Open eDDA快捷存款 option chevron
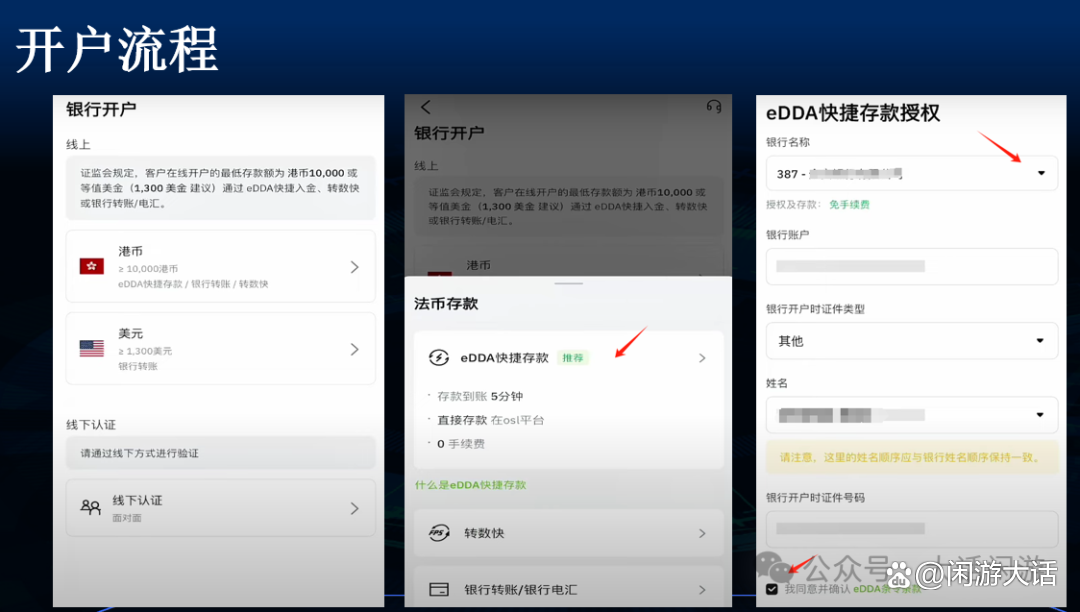 tap(702, 358)
